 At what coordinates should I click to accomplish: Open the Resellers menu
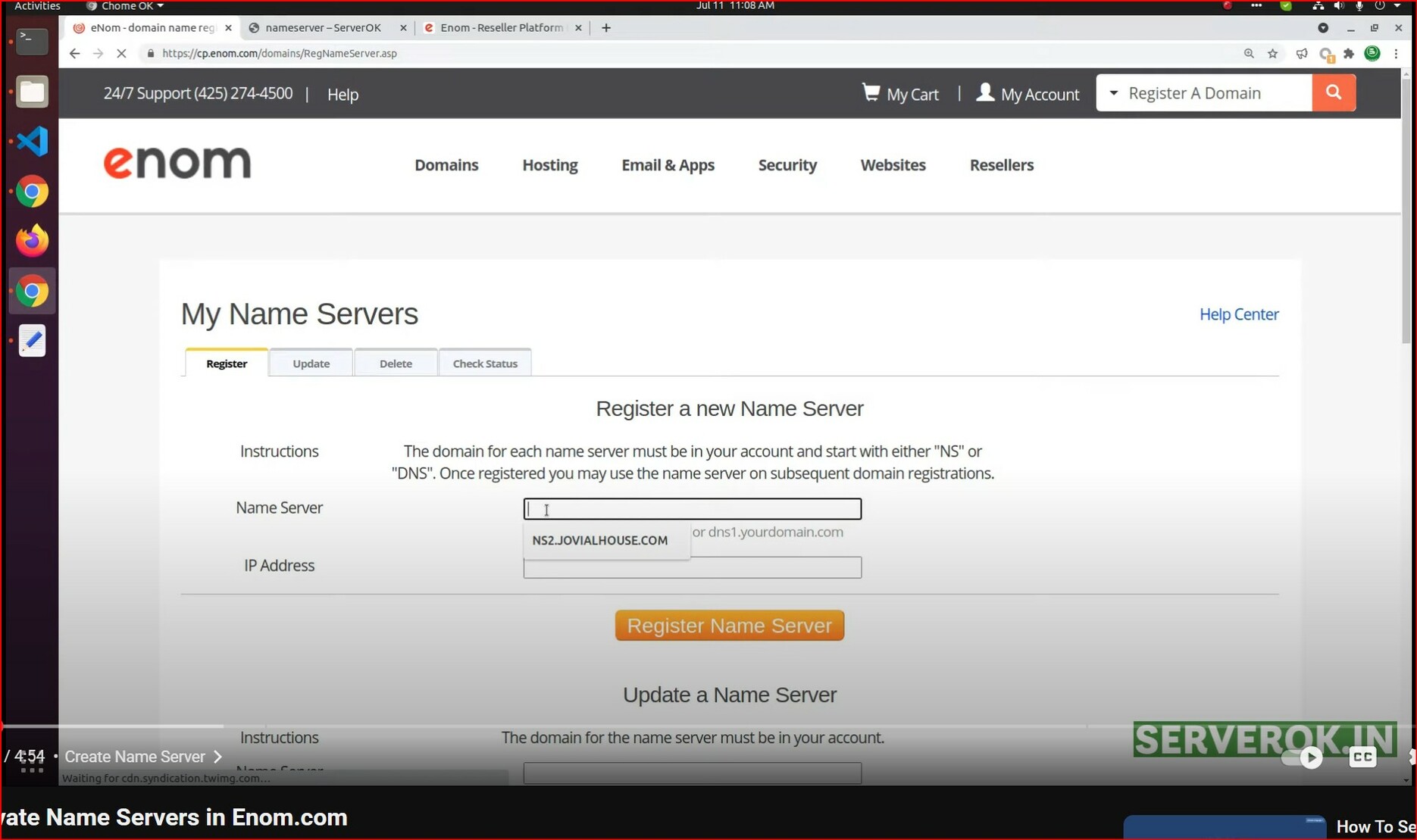click(1001, 164)
